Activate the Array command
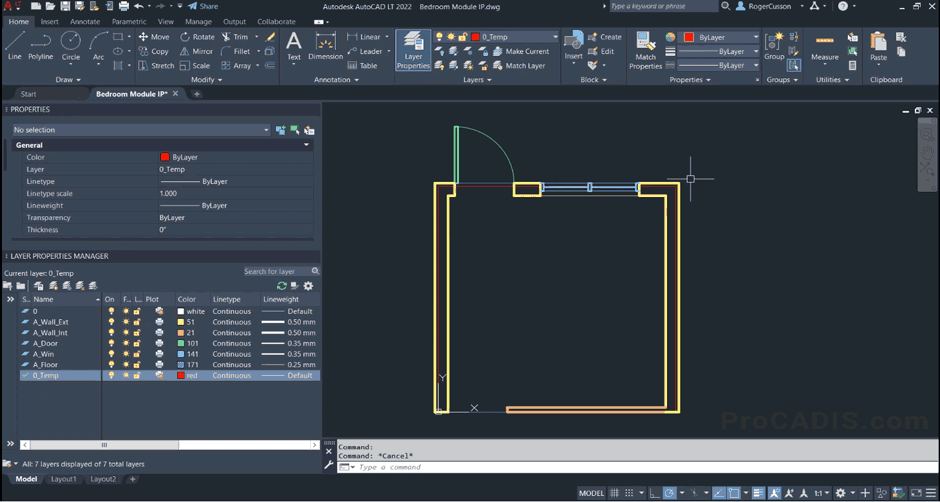Viewport: 940px width, 502px height. point(236,66)
